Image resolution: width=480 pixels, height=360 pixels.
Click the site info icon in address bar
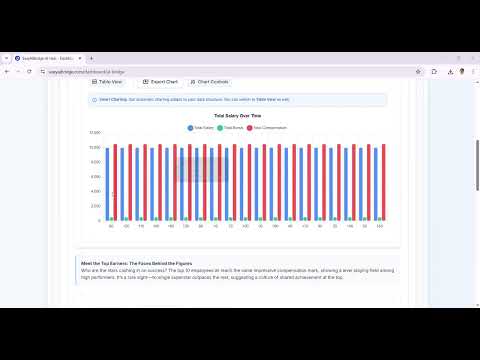43,72
